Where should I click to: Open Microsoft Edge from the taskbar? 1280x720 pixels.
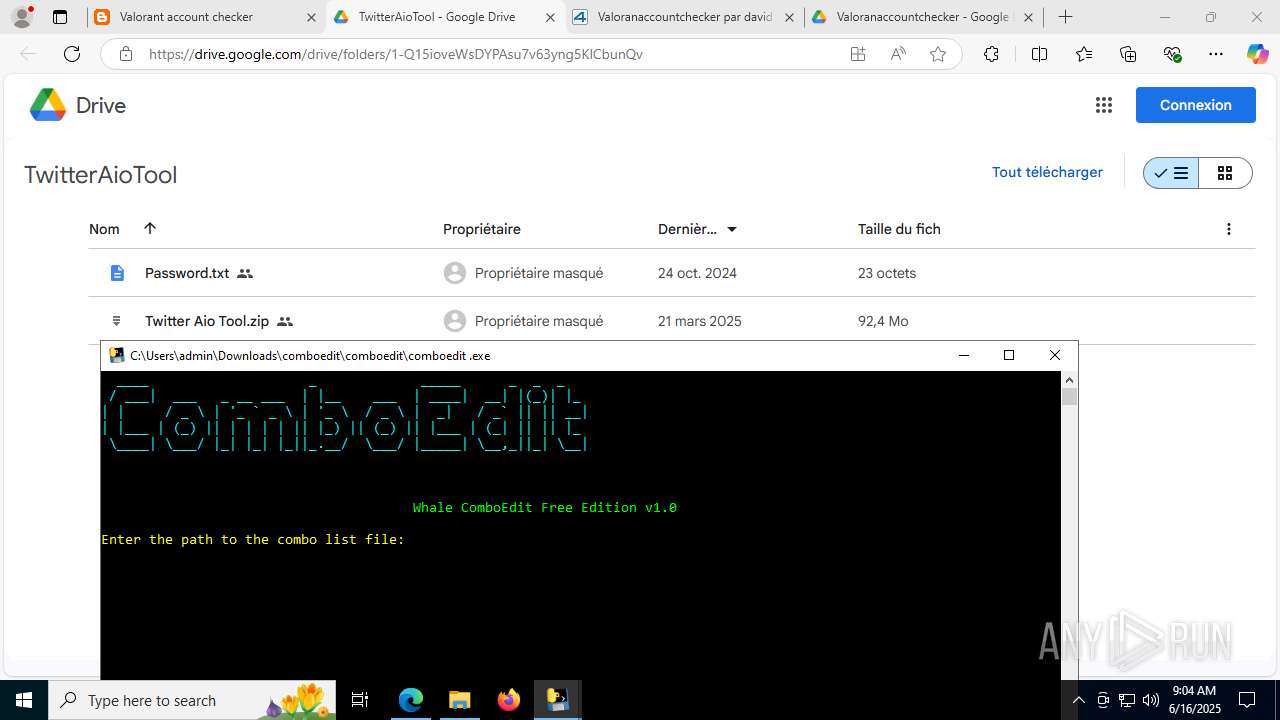pos(411,700)
